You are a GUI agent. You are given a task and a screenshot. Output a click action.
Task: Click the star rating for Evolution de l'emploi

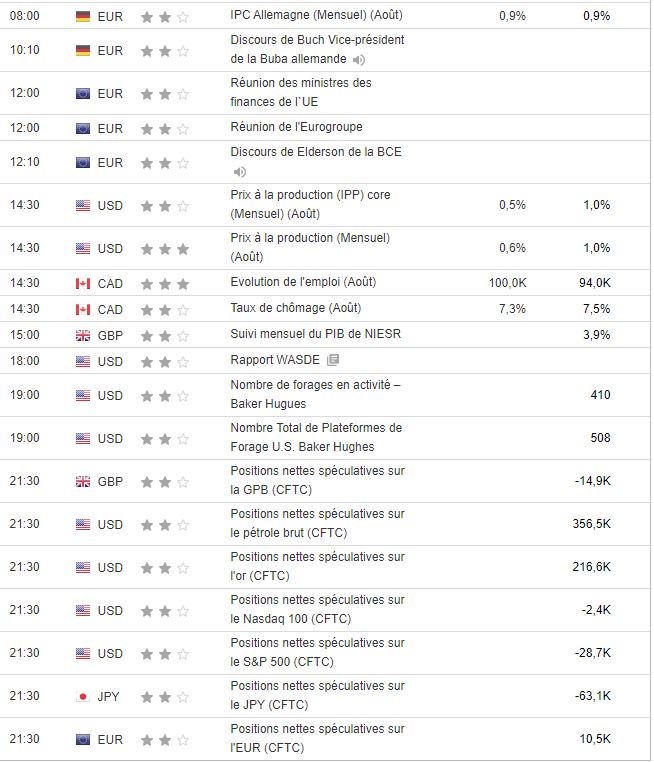[x=165, y=283]
